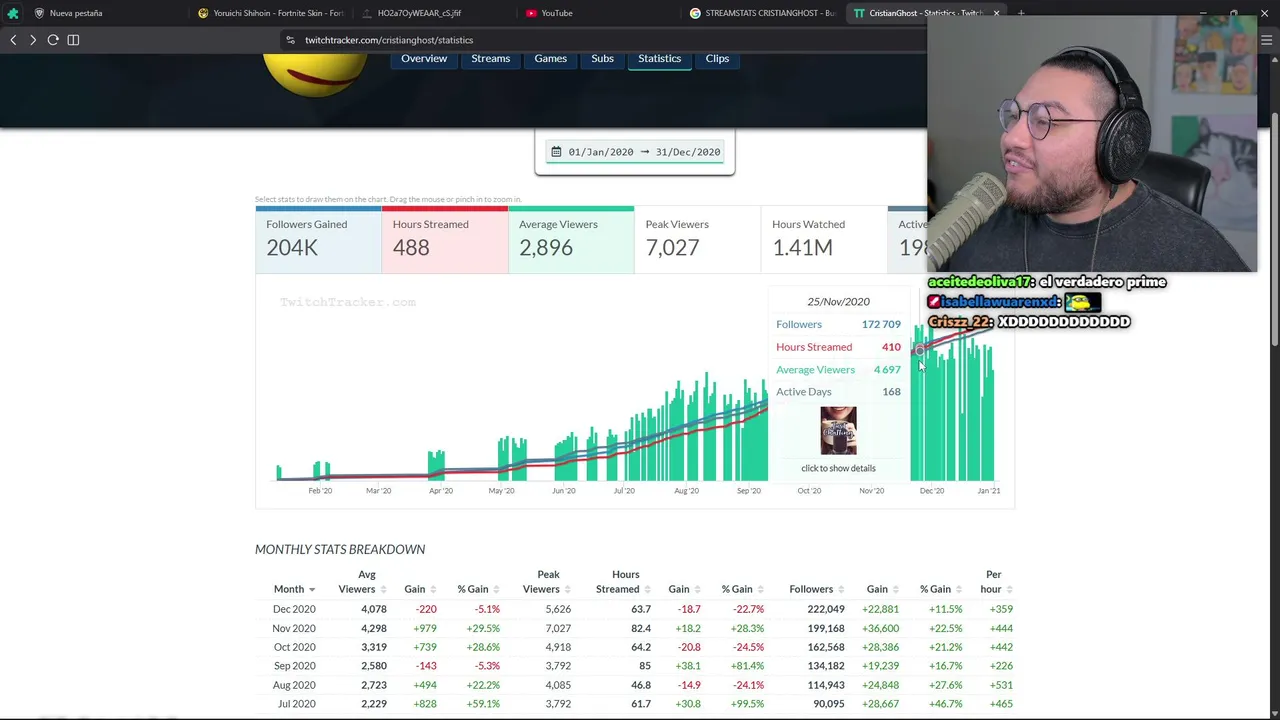Click avg viewers value '4,078'
Viewport: 1280px width, 720px height.
[373, 609]
